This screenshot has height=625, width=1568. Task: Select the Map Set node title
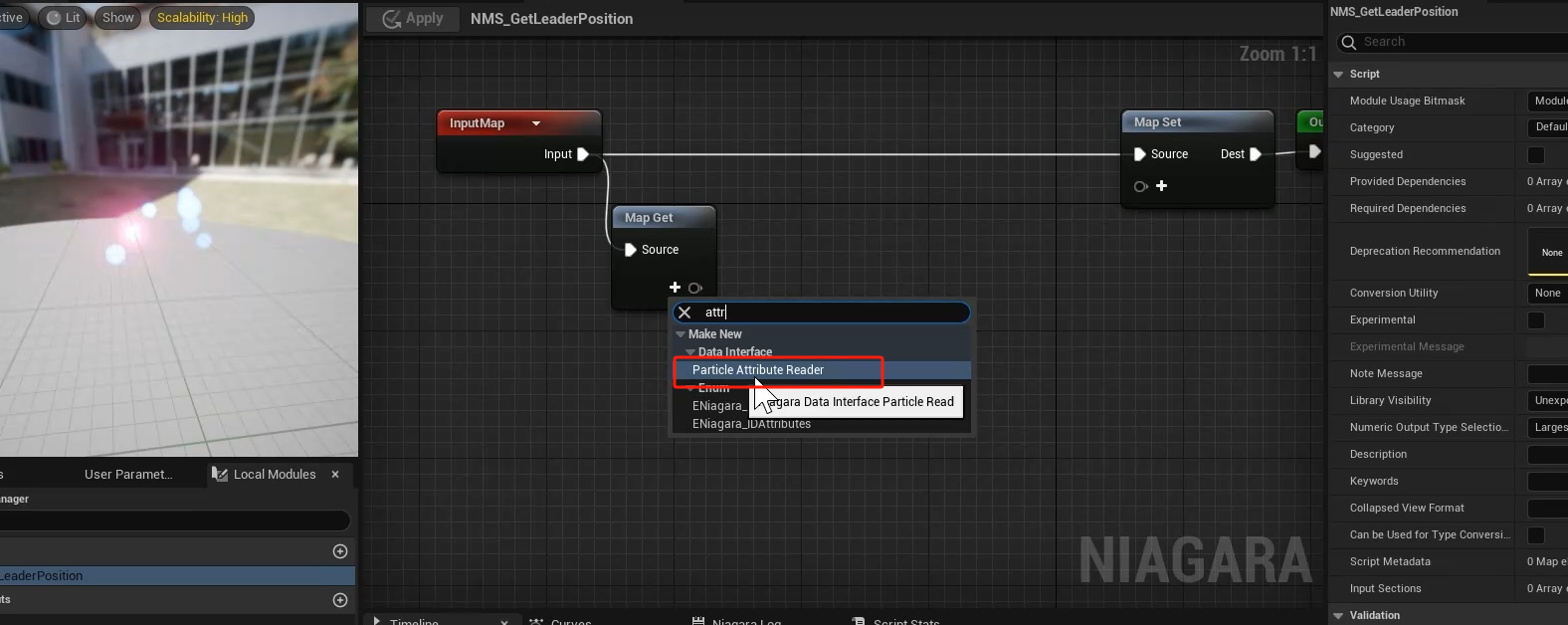click(1158, 122)
